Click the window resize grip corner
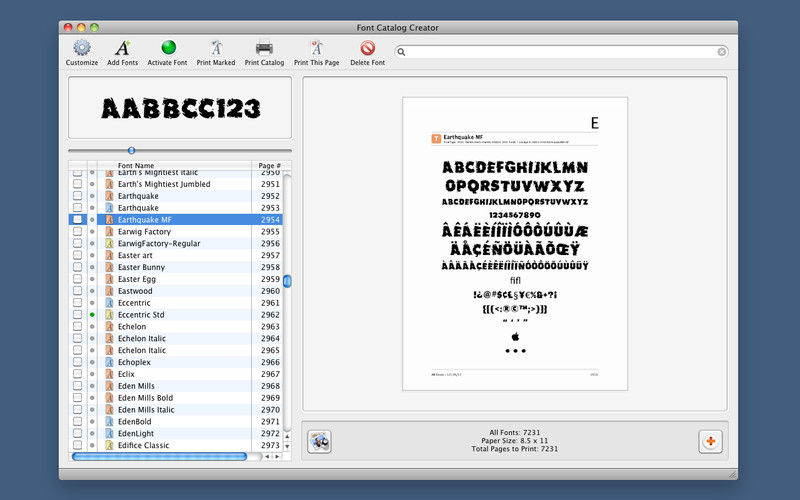 pos(733,474)
